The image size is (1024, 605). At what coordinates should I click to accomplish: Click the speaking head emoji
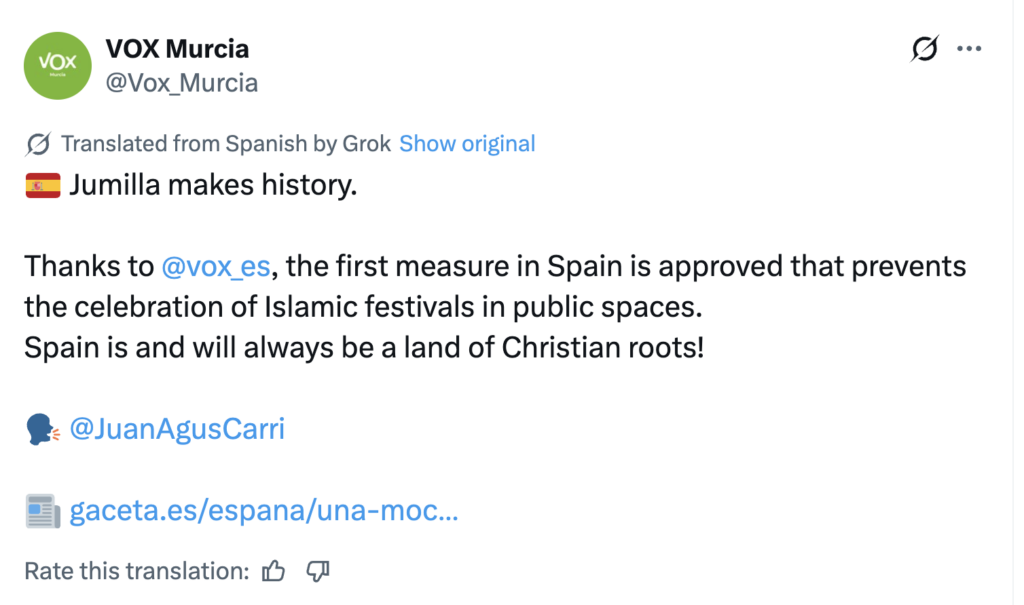tap(42, 430)
